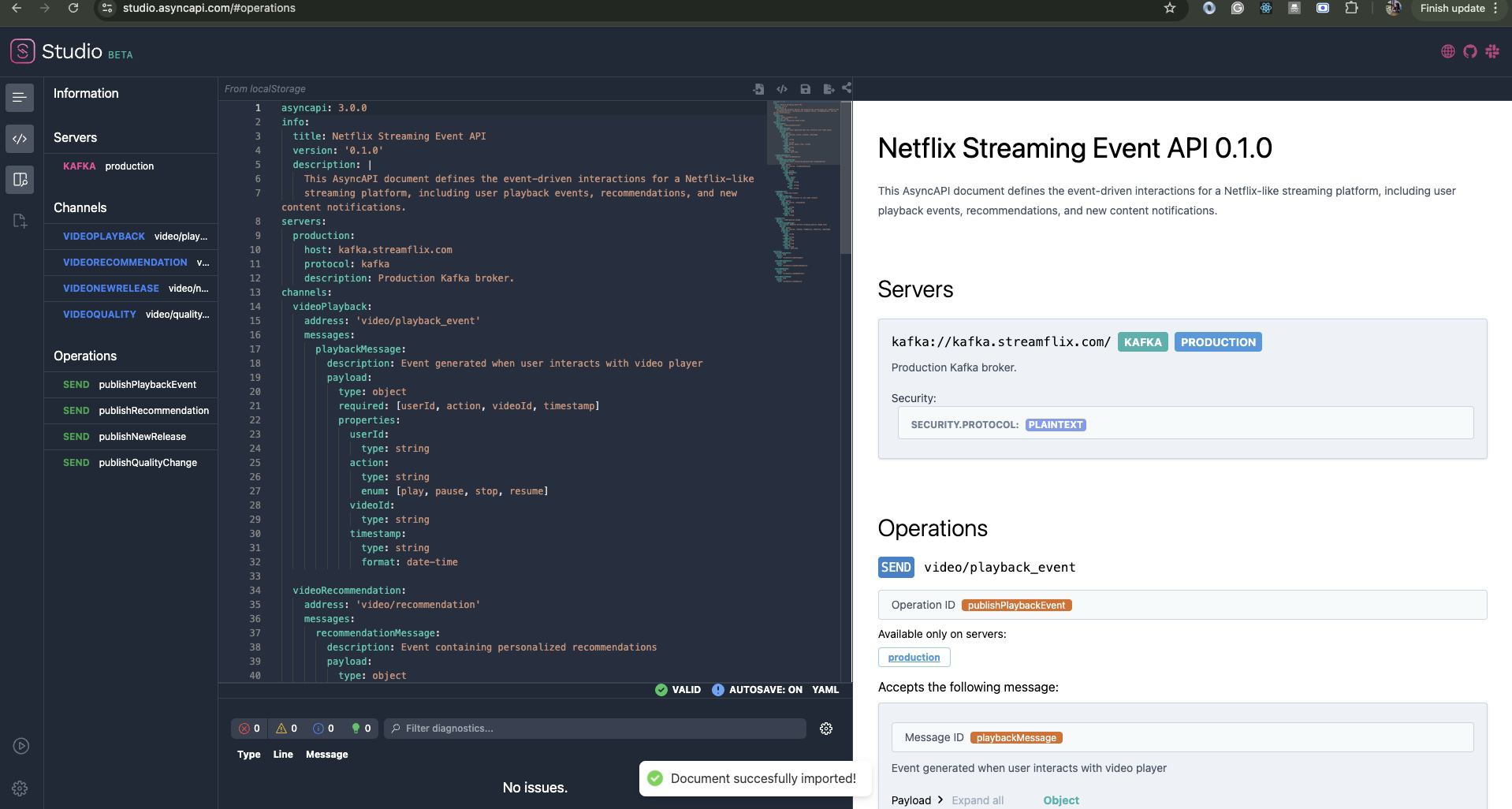Click the share icon above the editor

847,88
